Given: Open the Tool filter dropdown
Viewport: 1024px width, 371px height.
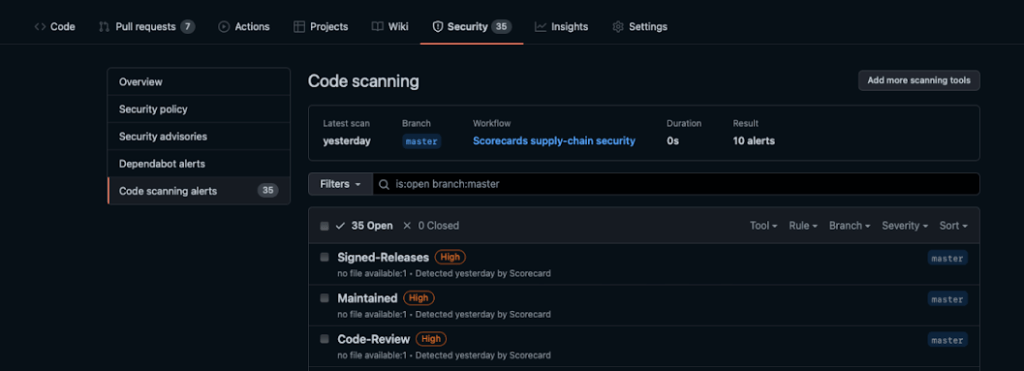Looking at the screenshot, I should click(763, 225).
